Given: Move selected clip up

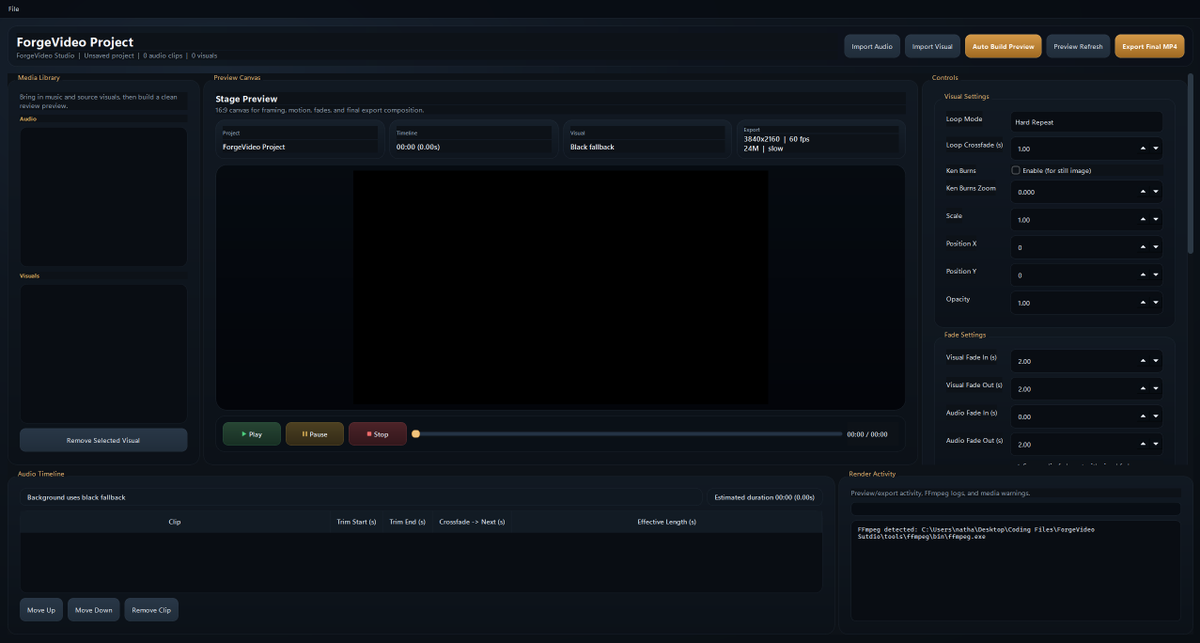Looking at the screenshot, I should click(x=41, y=610).
